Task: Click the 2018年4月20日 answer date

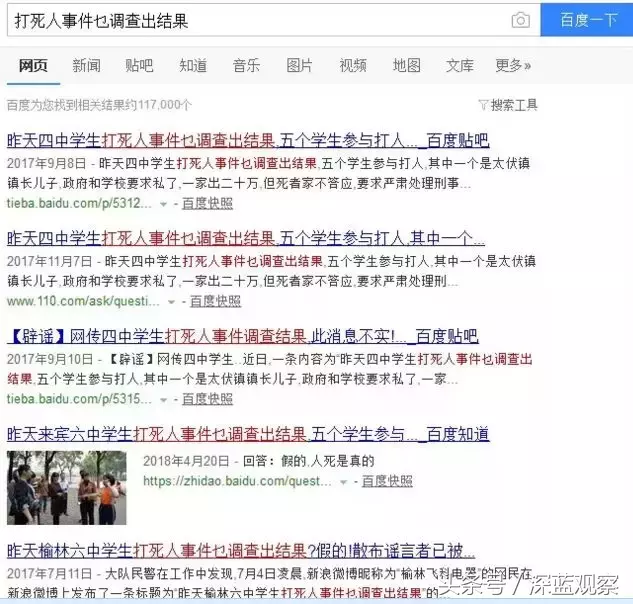Action: (186, 461)
